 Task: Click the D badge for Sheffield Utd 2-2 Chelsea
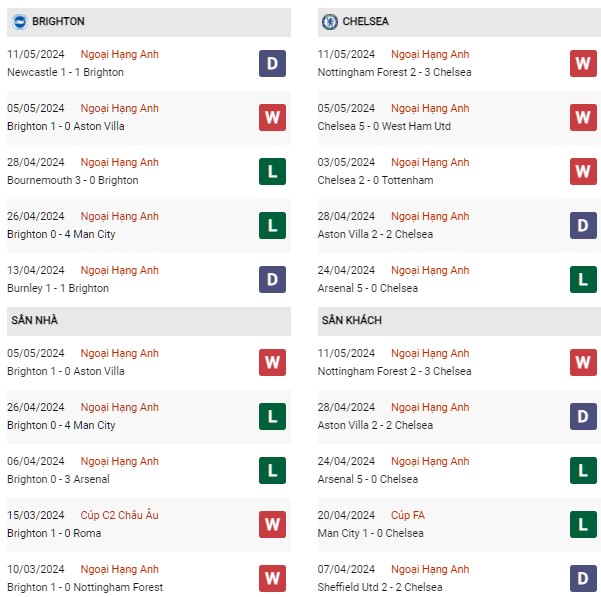pyautogui.click(x=583, y=578)
